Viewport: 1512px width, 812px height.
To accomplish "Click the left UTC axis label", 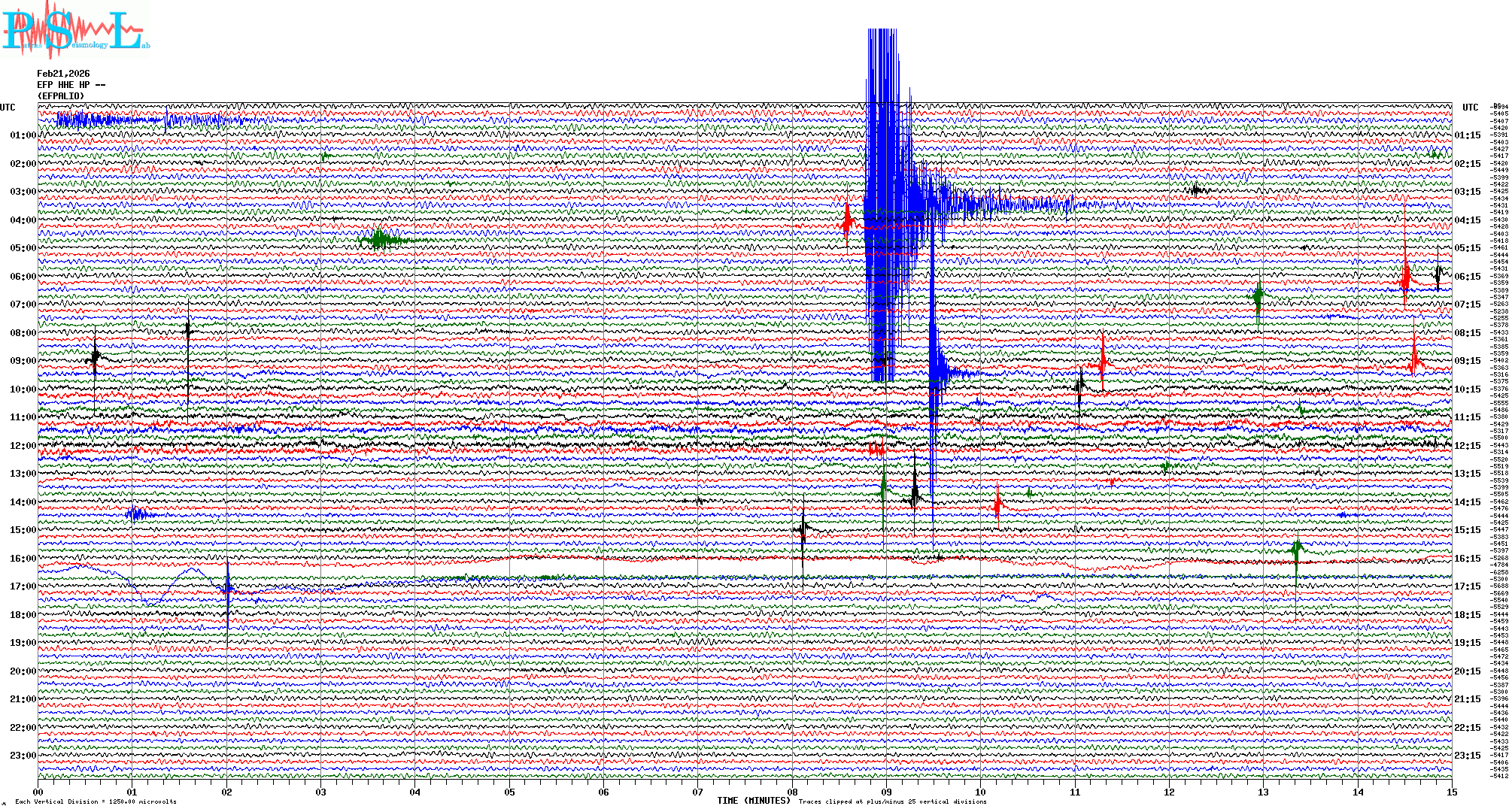I will (8, 108).
